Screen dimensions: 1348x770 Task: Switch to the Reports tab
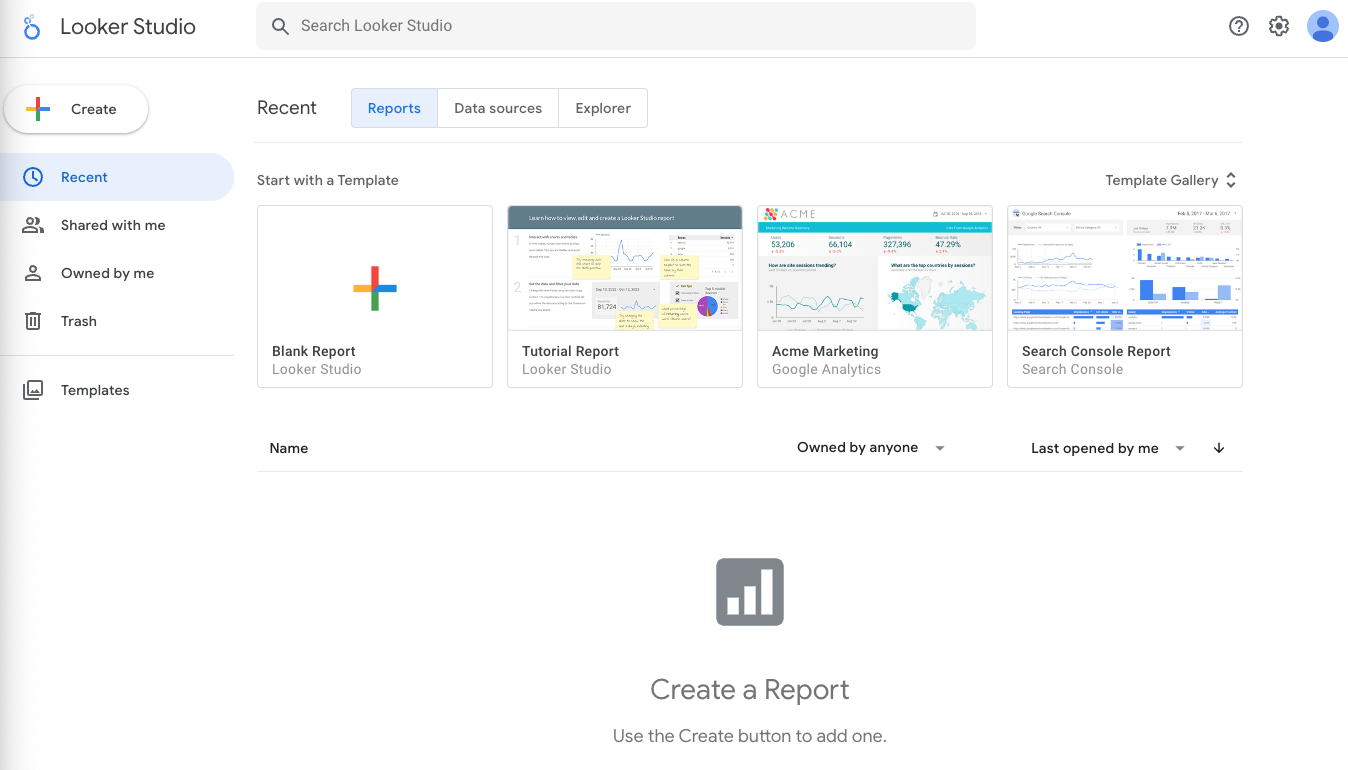[x=394, y=108]
